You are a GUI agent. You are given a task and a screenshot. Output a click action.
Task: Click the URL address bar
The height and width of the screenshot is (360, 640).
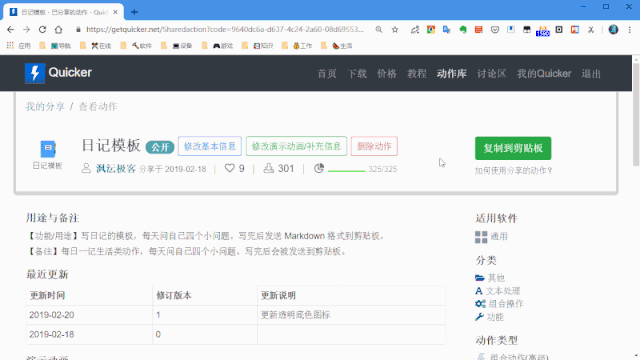[224, 29]
